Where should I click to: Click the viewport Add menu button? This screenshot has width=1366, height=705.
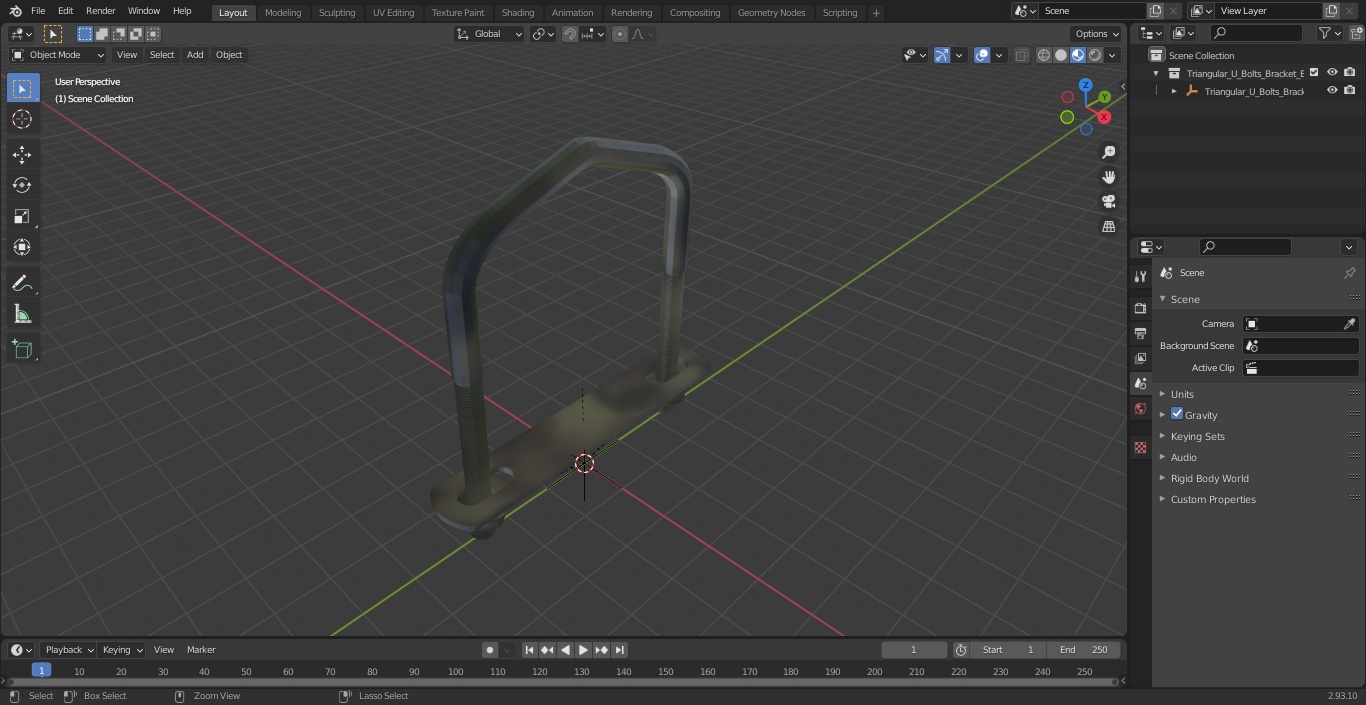pyautogui.click(x=195, y=55)
